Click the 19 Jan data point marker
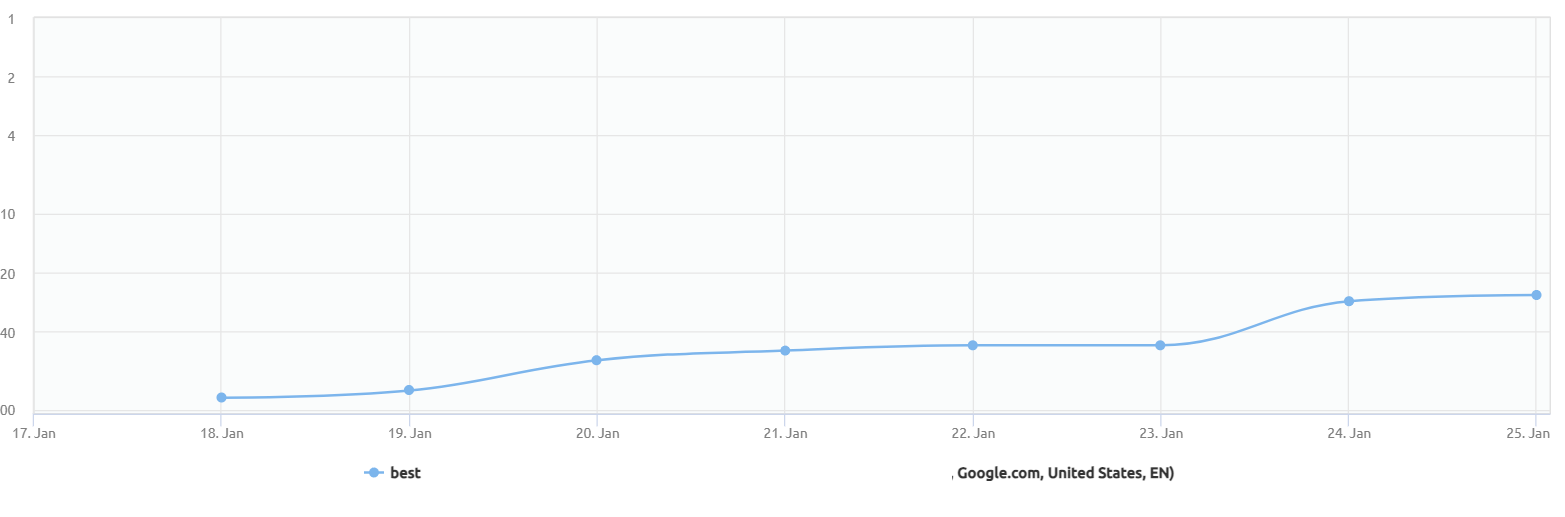The height and width of the screenshot is (517, 1565). pos(409,390)
